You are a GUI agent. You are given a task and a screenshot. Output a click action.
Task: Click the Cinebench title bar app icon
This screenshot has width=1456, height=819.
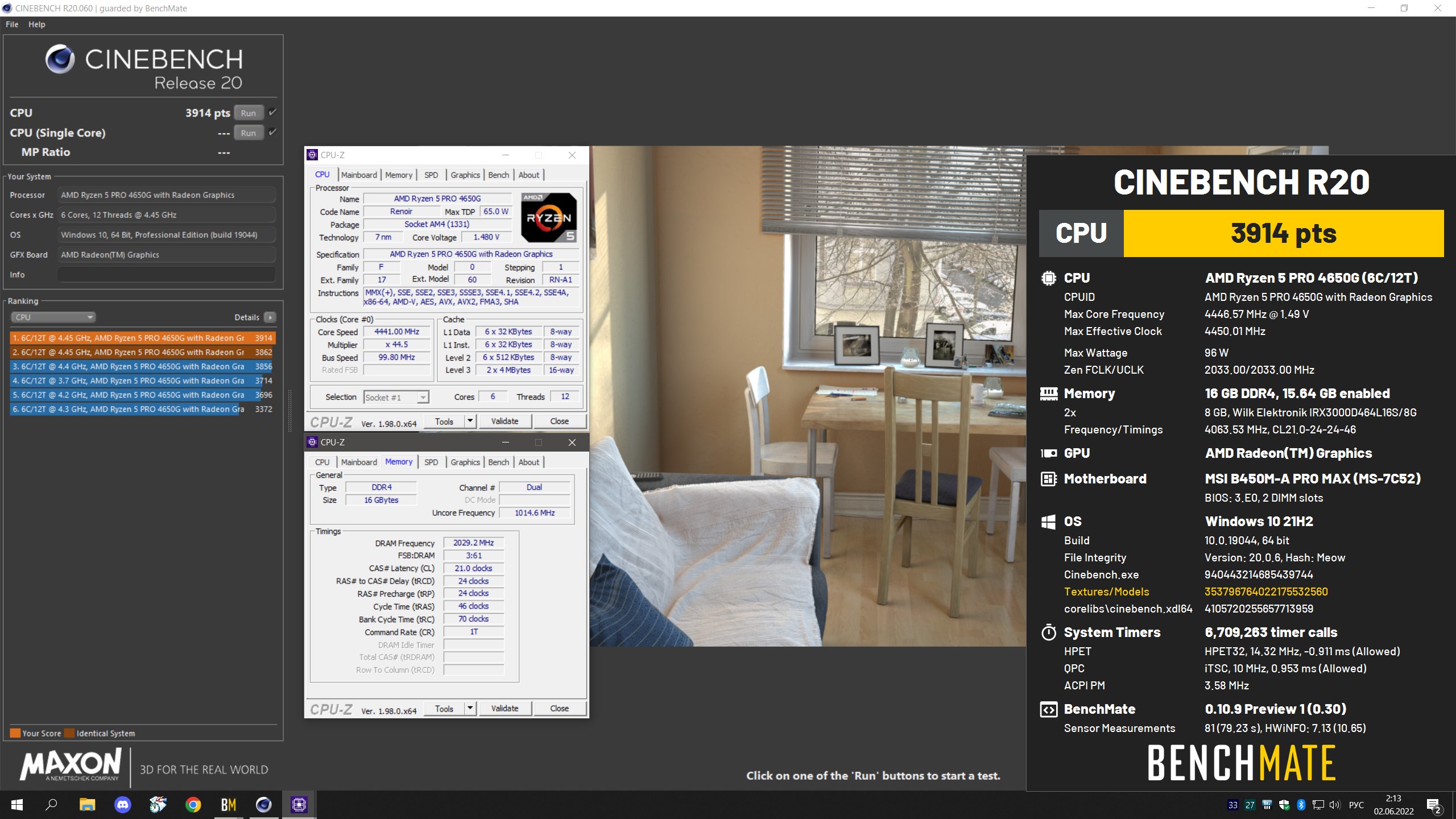pyautogui.click(x=7, y=8)
